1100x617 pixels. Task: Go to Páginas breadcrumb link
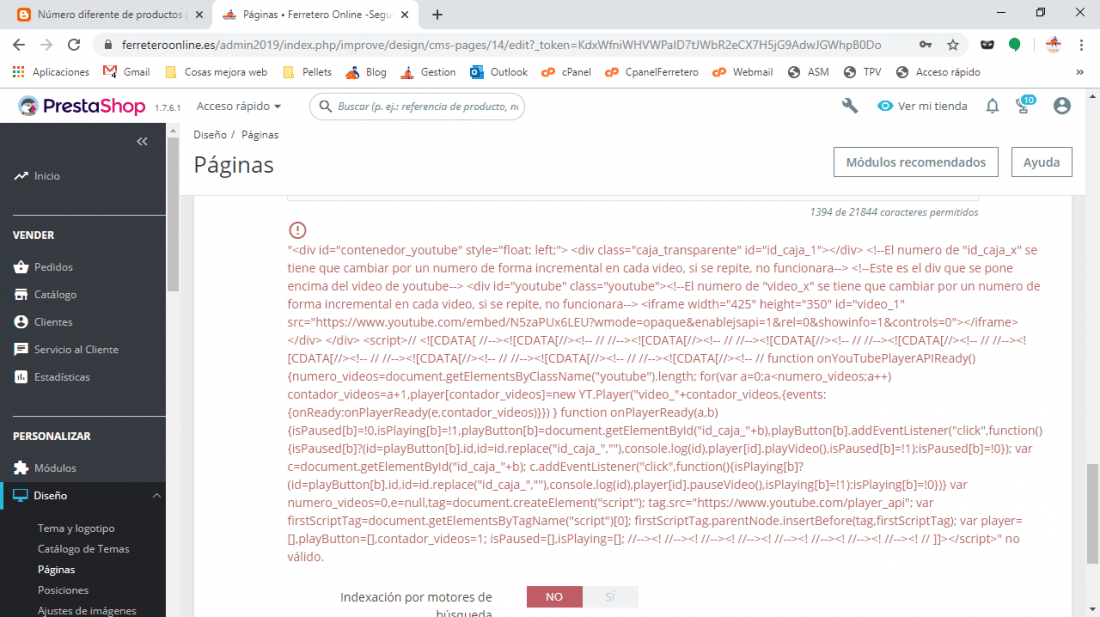tap(260, 135)
